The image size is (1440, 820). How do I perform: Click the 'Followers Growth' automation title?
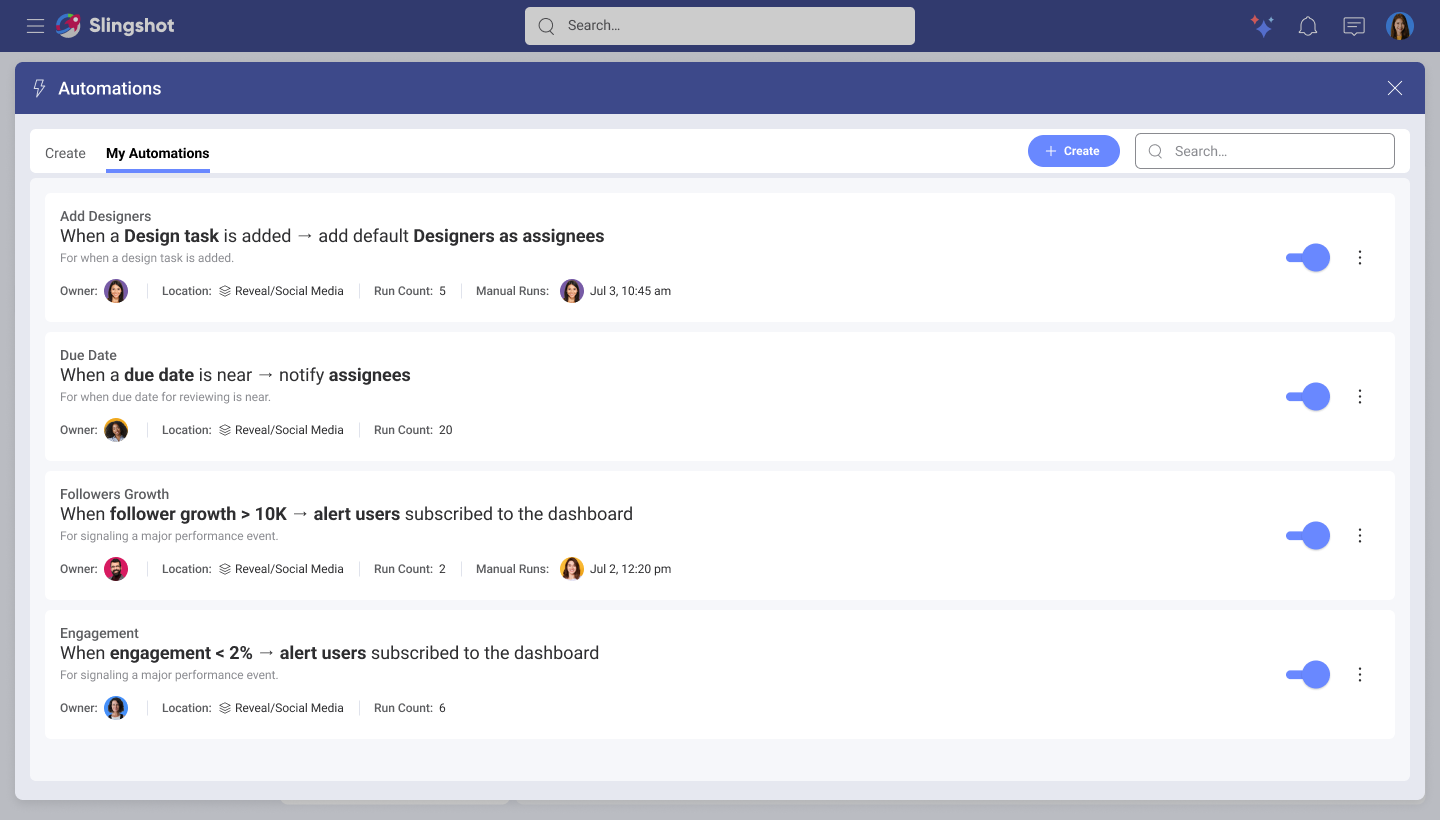pyautogui.click(x=114, y=494)
